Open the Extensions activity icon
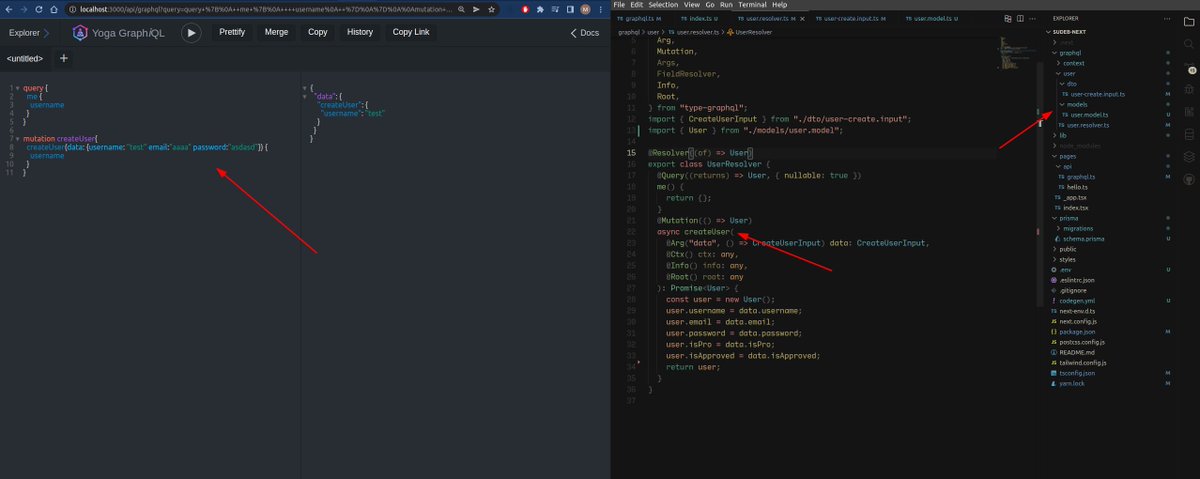The width and height of the screenshot is (1200, 479). coord(1191,113)
